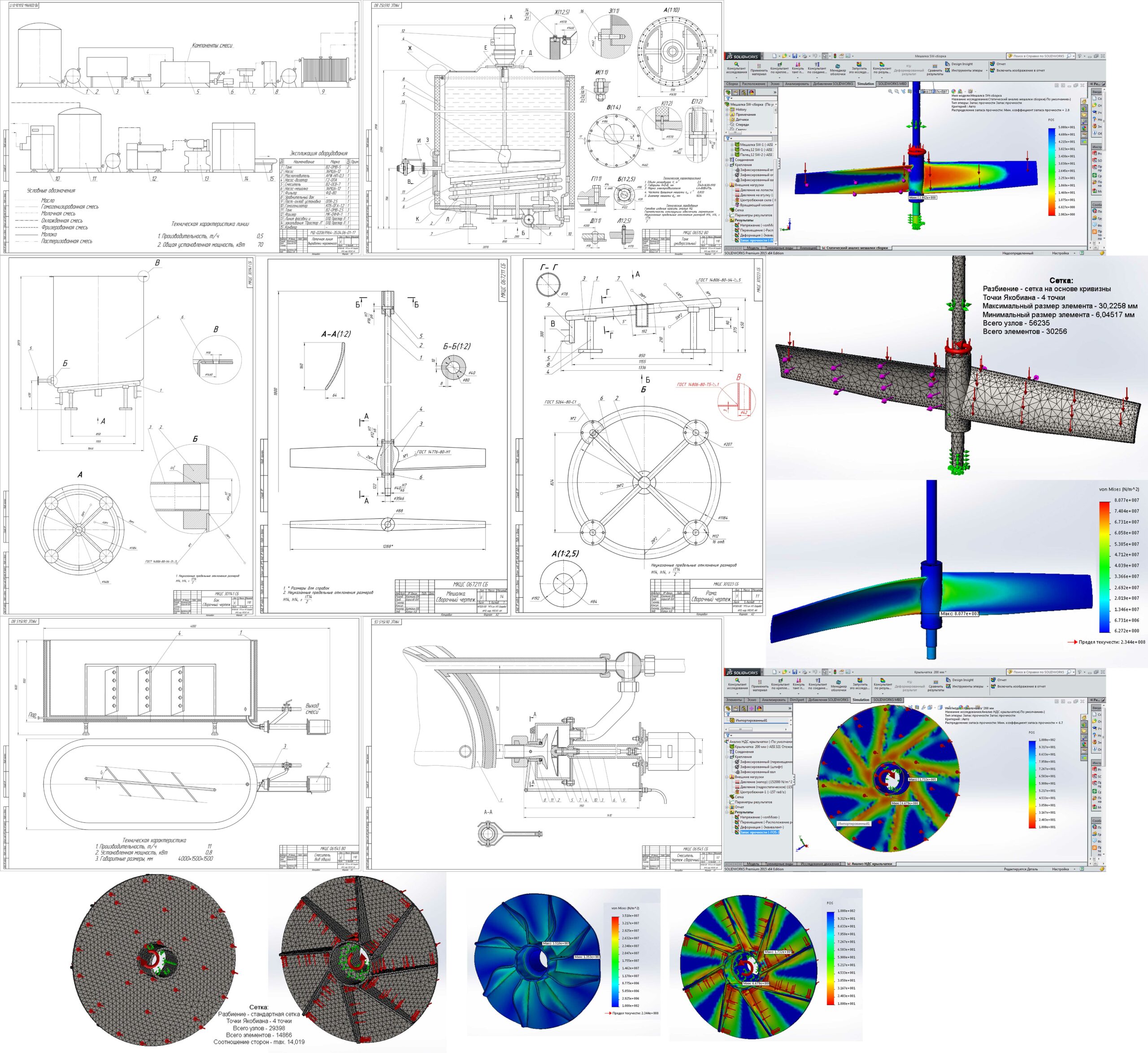
Task: Click Save icon in Крыльчатка 200 мм window
Action: pos(795,672)
